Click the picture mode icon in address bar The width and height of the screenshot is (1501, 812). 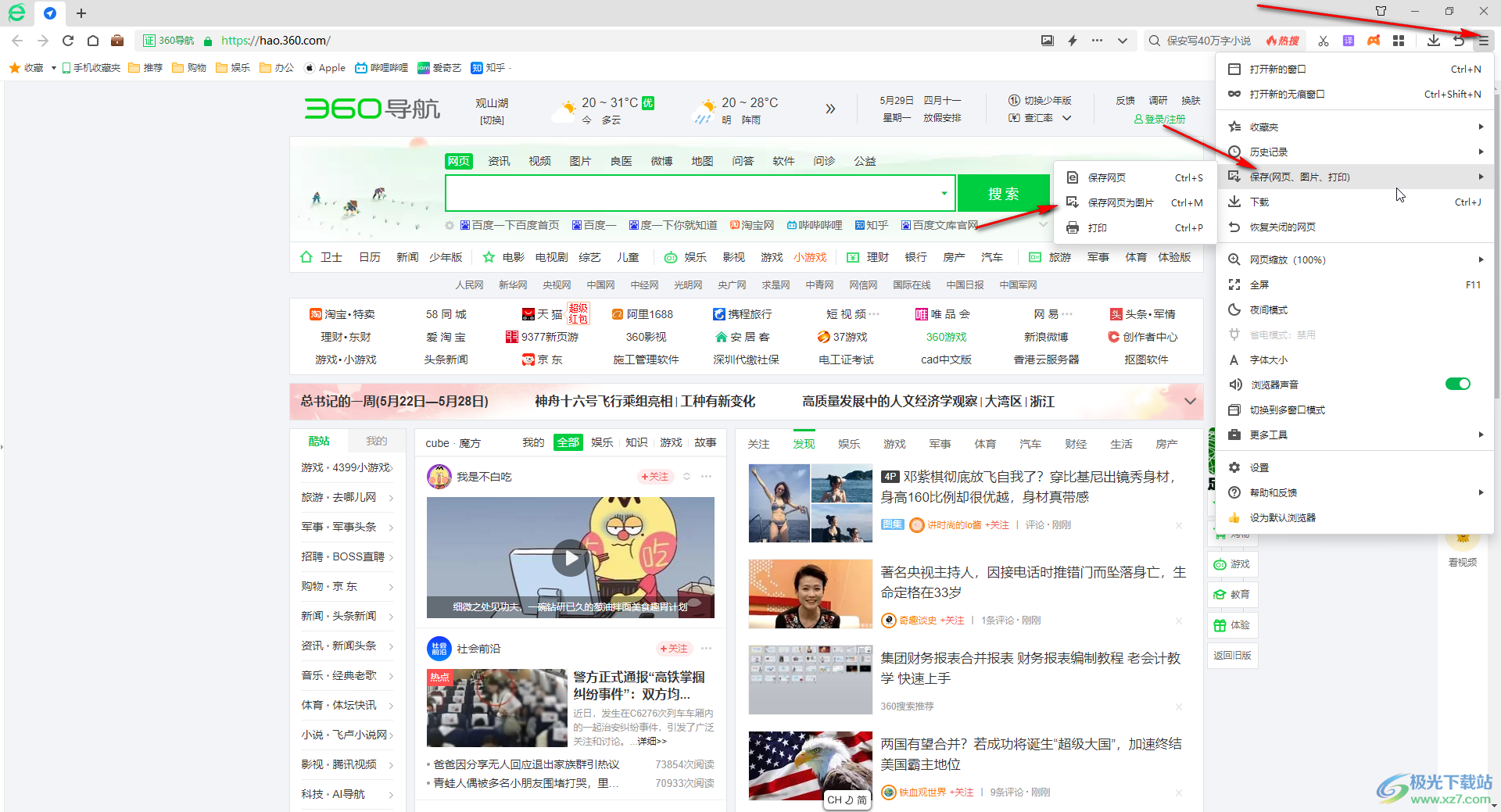pos(1048,41)
